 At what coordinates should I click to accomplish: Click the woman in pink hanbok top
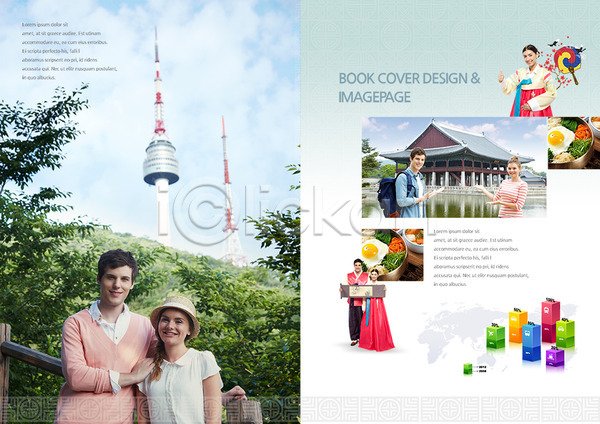coord(530,82)
